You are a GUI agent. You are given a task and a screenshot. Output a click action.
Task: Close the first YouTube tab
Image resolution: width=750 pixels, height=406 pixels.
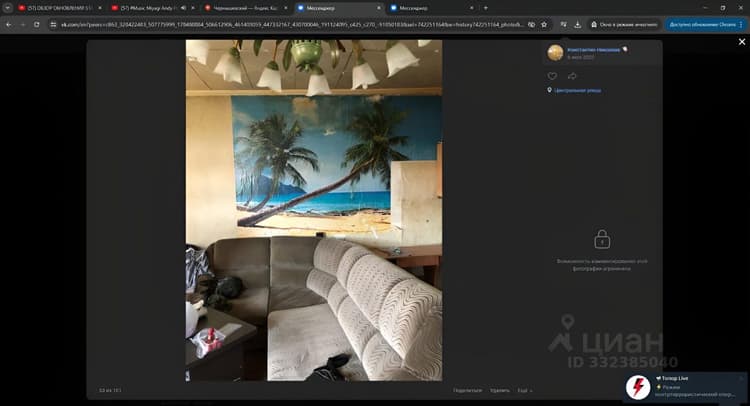click(99, 8)
